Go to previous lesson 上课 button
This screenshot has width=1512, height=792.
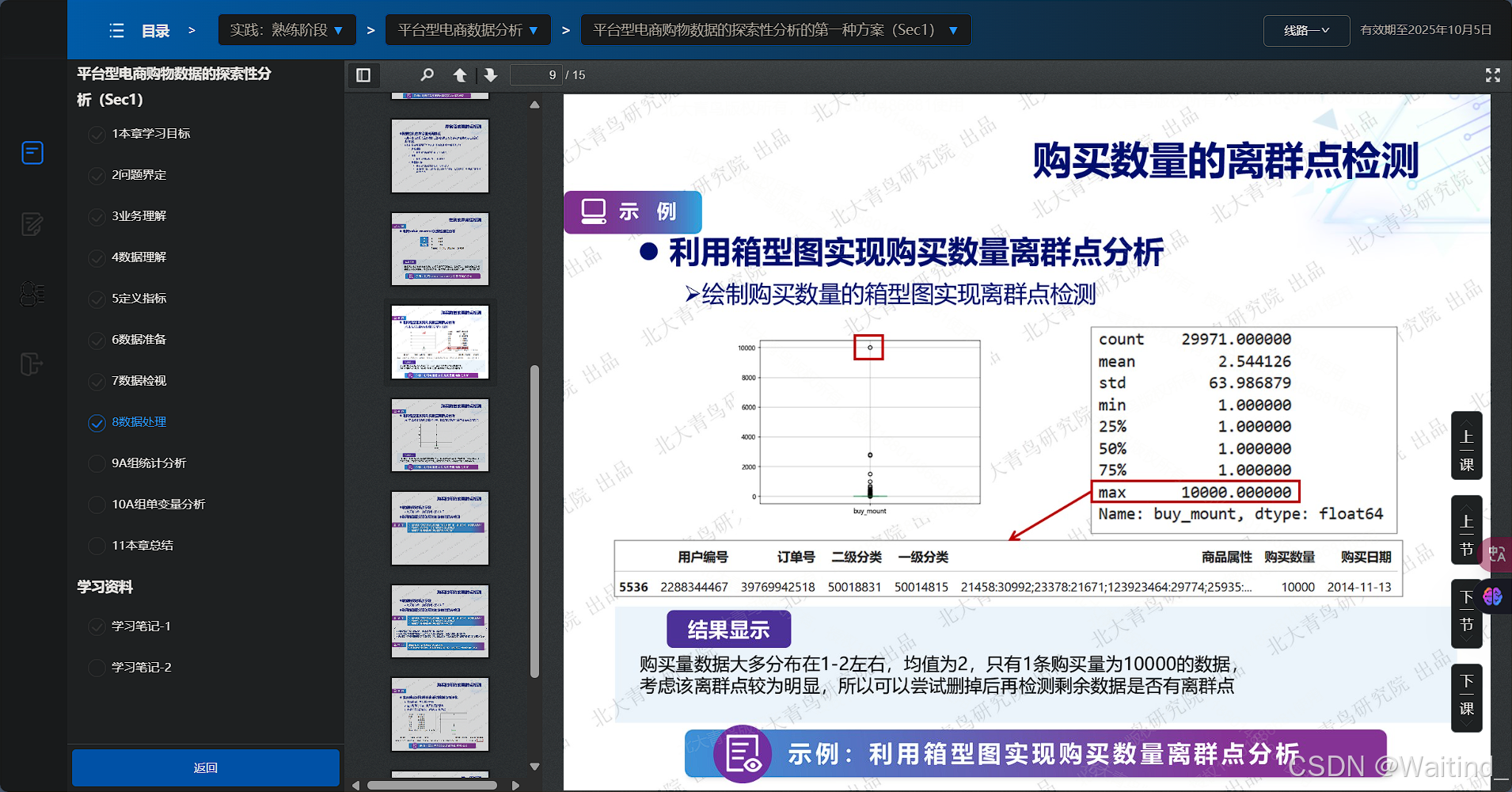pyautogui.click(x=1466, y=446)
